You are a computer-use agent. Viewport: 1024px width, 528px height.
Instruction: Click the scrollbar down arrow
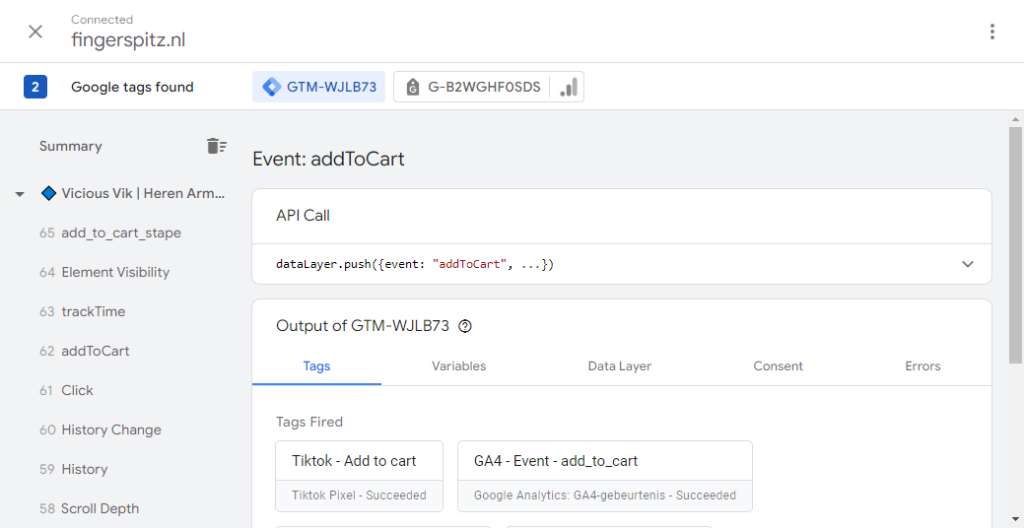click(1016, 519)
